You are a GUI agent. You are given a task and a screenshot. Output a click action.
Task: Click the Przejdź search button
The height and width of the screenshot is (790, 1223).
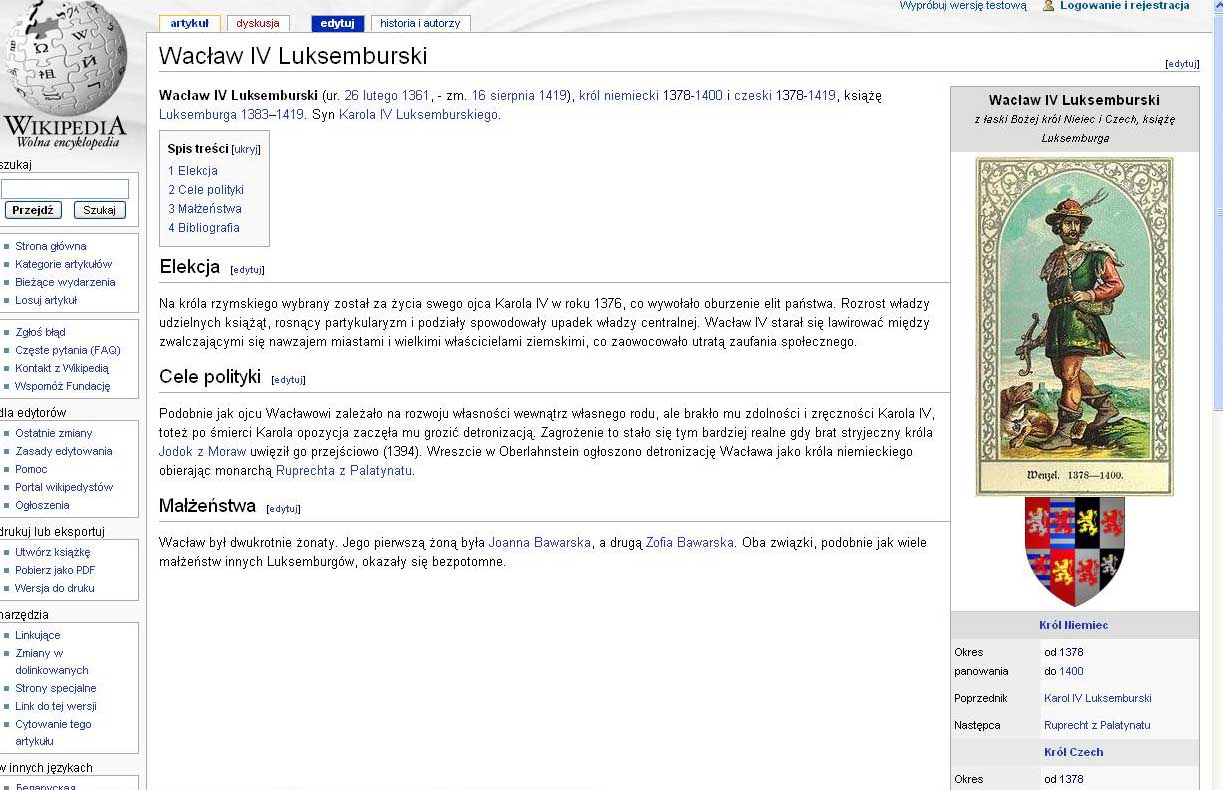(34, 210)
